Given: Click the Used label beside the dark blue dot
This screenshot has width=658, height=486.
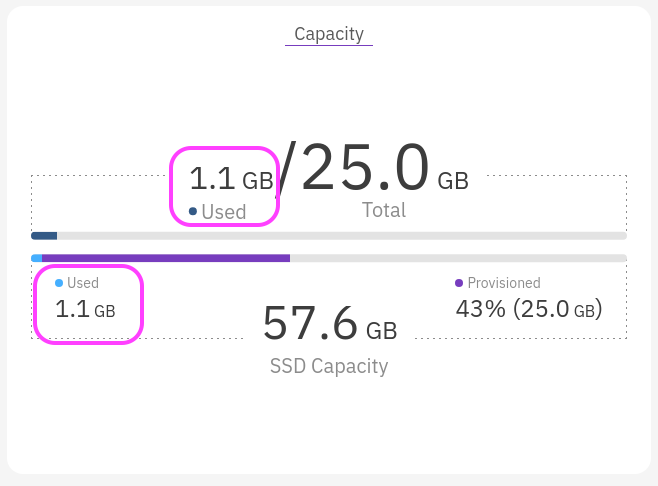Looking at the screenshot, I should click(x=224, y=212).
